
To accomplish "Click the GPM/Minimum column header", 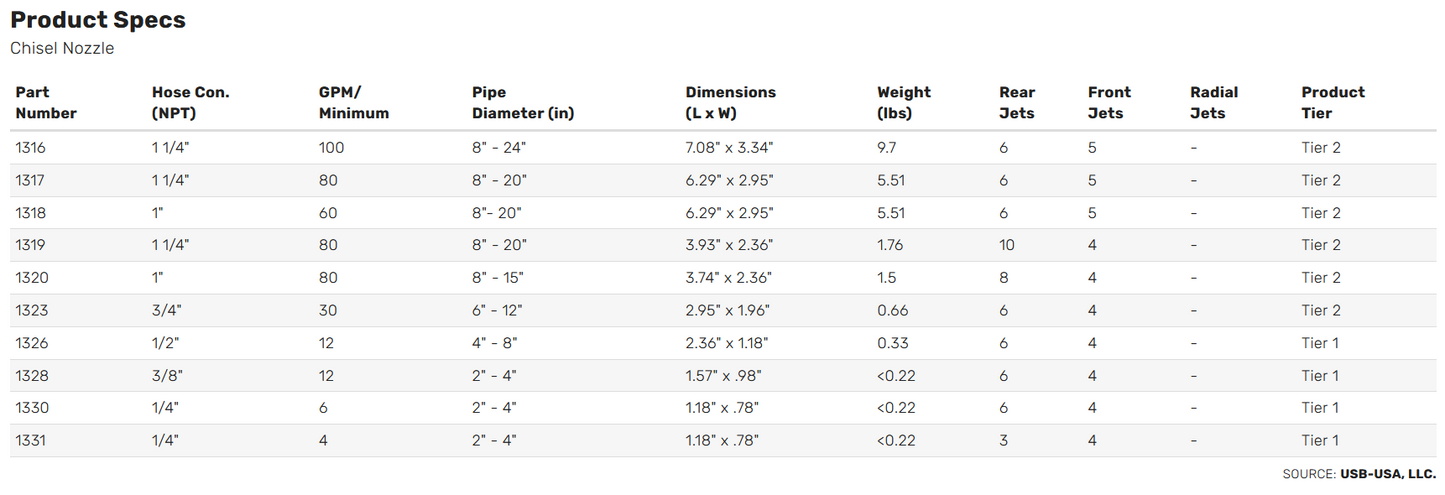I will (353, 103).
